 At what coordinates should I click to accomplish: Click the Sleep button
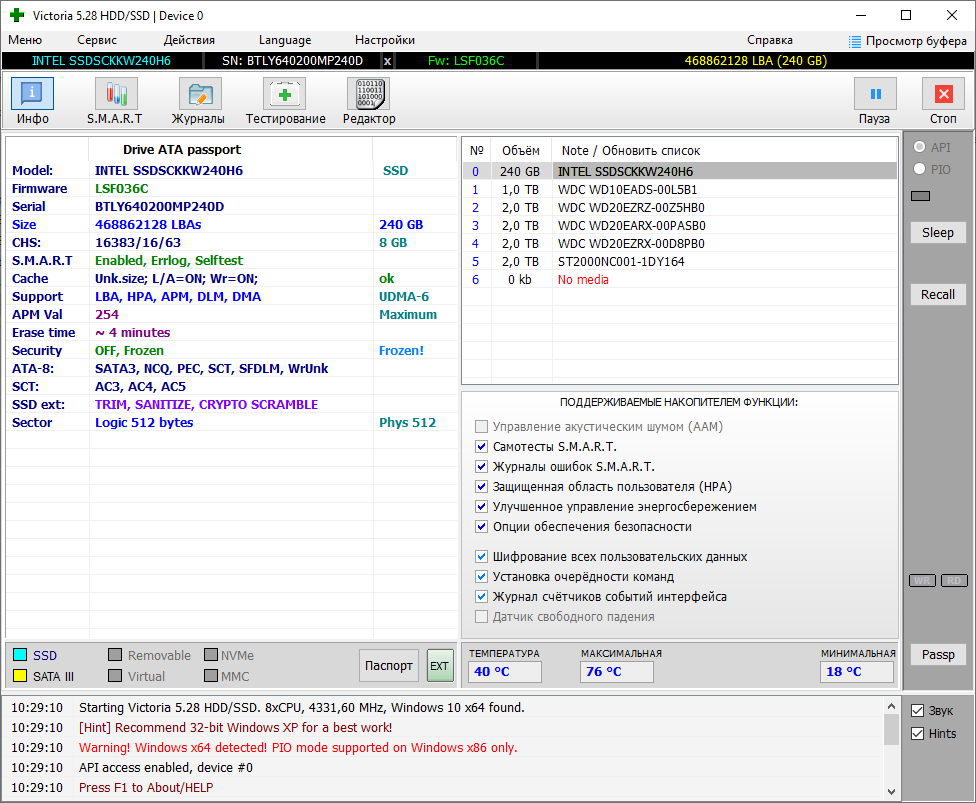coord(937,233)
